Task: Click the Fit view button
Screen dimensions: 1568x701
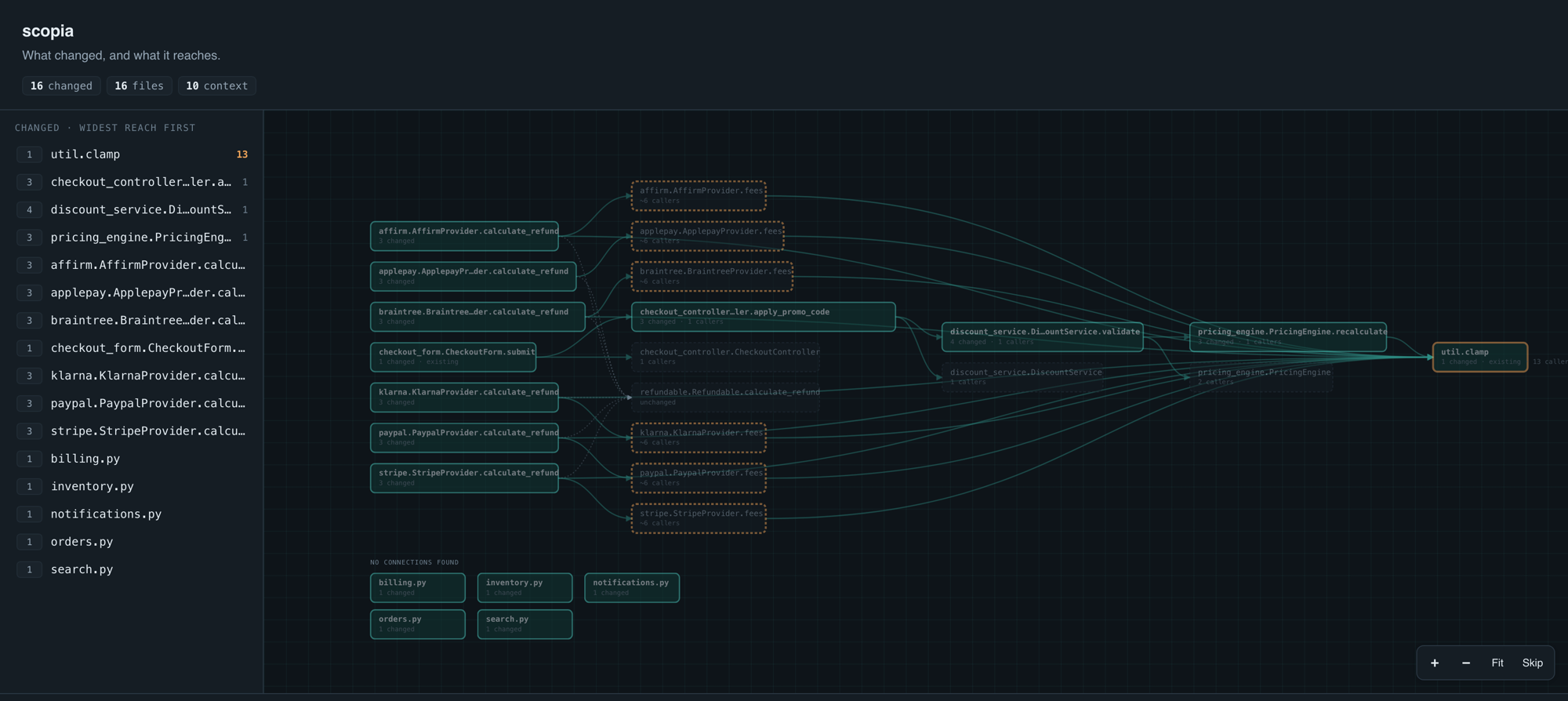Action: pyautogui.click(x=1497, y=663)
